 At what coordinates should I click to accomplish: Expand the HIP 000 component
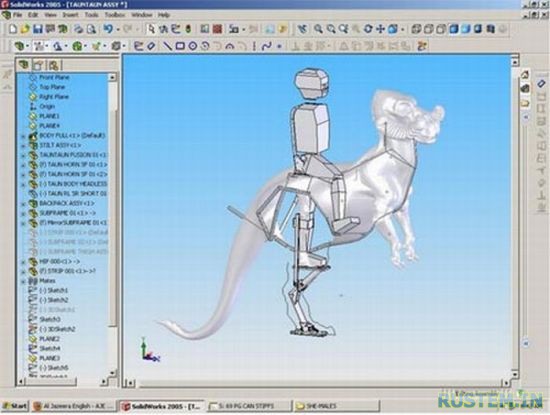pos(24,262)
